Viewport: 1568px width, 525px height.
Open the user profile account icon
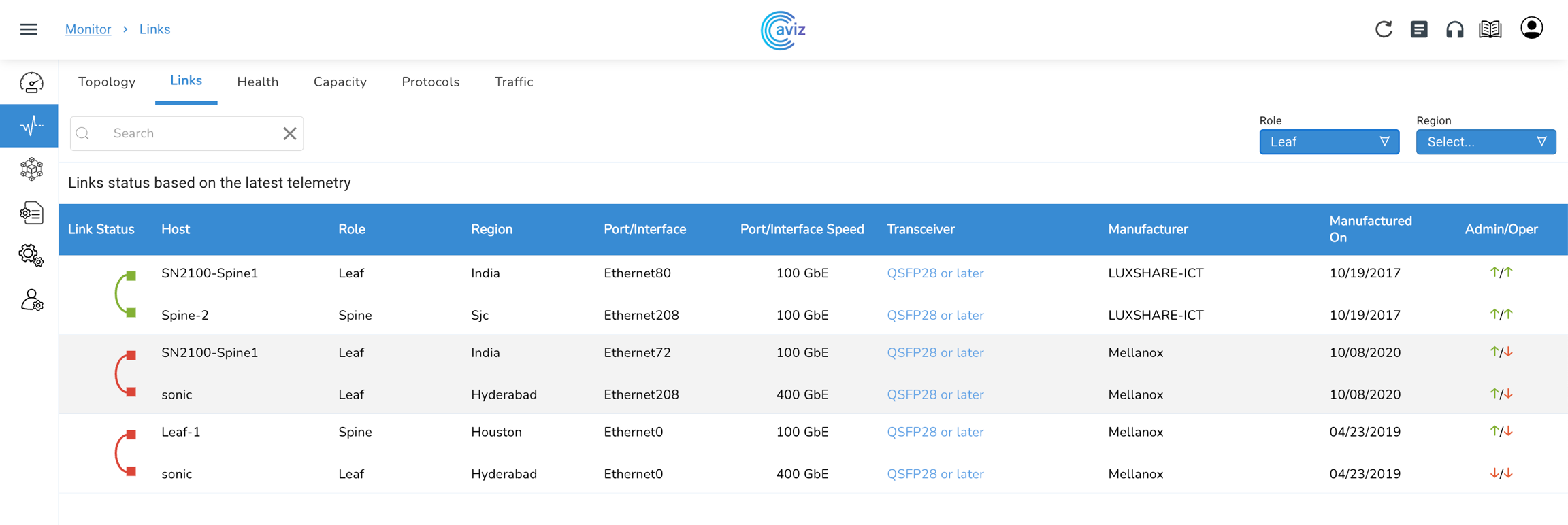pyautogui.click(x=1531, y=29)
